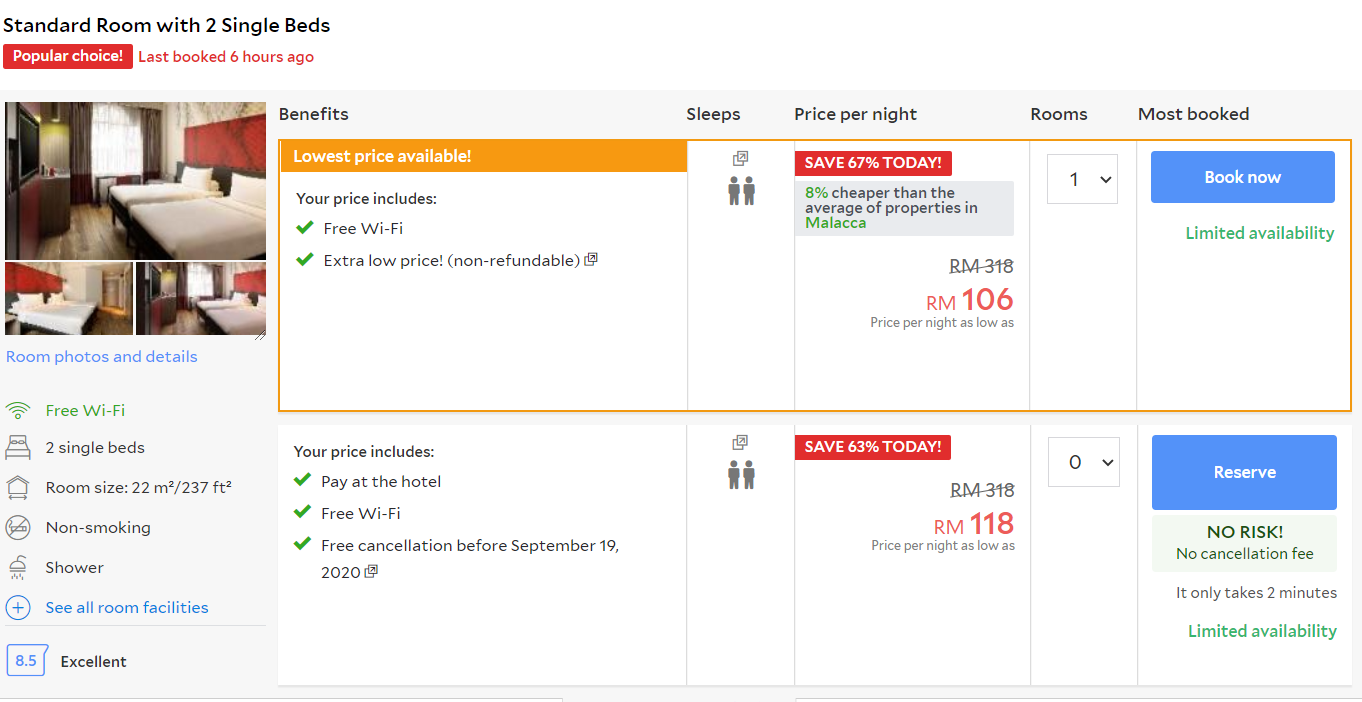
Task: Click the shower icon in room features
Action: tap(18, 567)
